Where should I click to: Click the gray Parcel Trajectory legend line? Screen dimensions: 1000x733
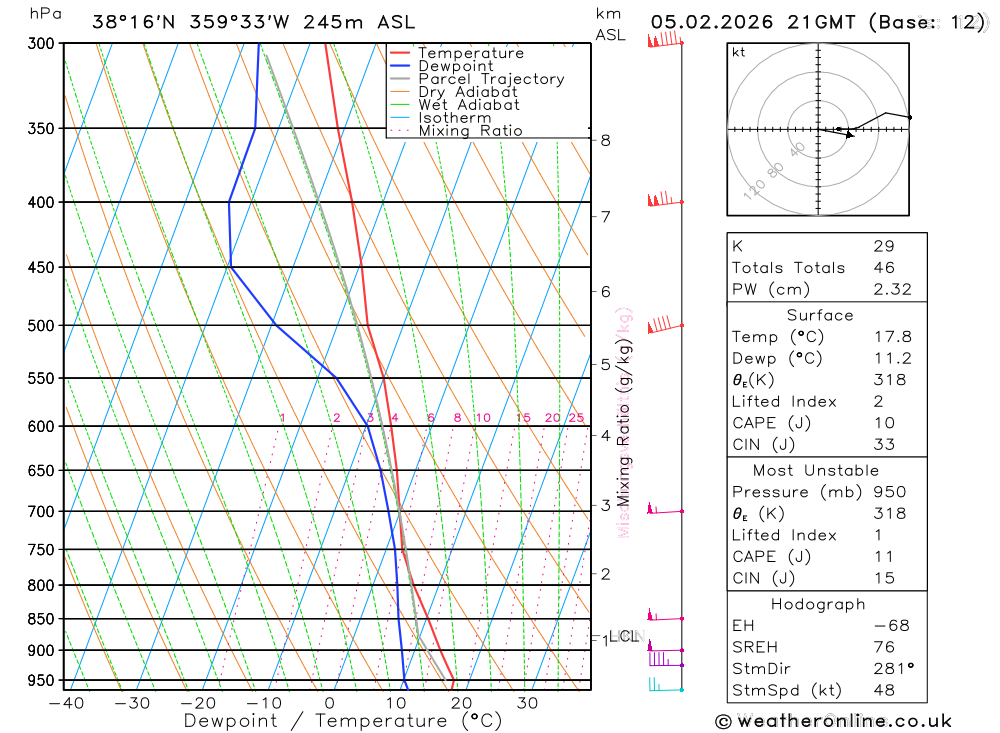(399, 79)
